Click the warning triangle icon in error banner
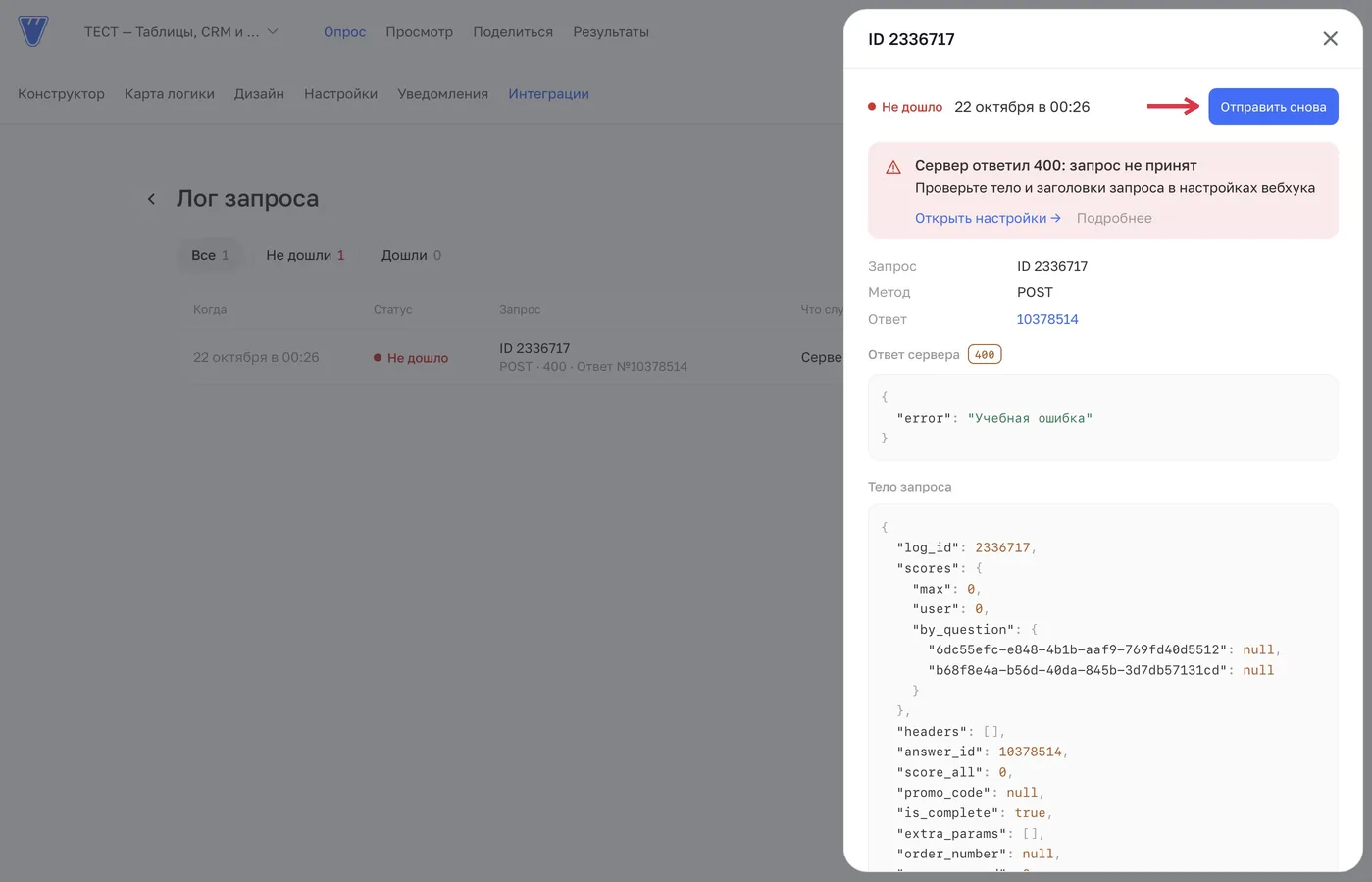 click(893, 167)
